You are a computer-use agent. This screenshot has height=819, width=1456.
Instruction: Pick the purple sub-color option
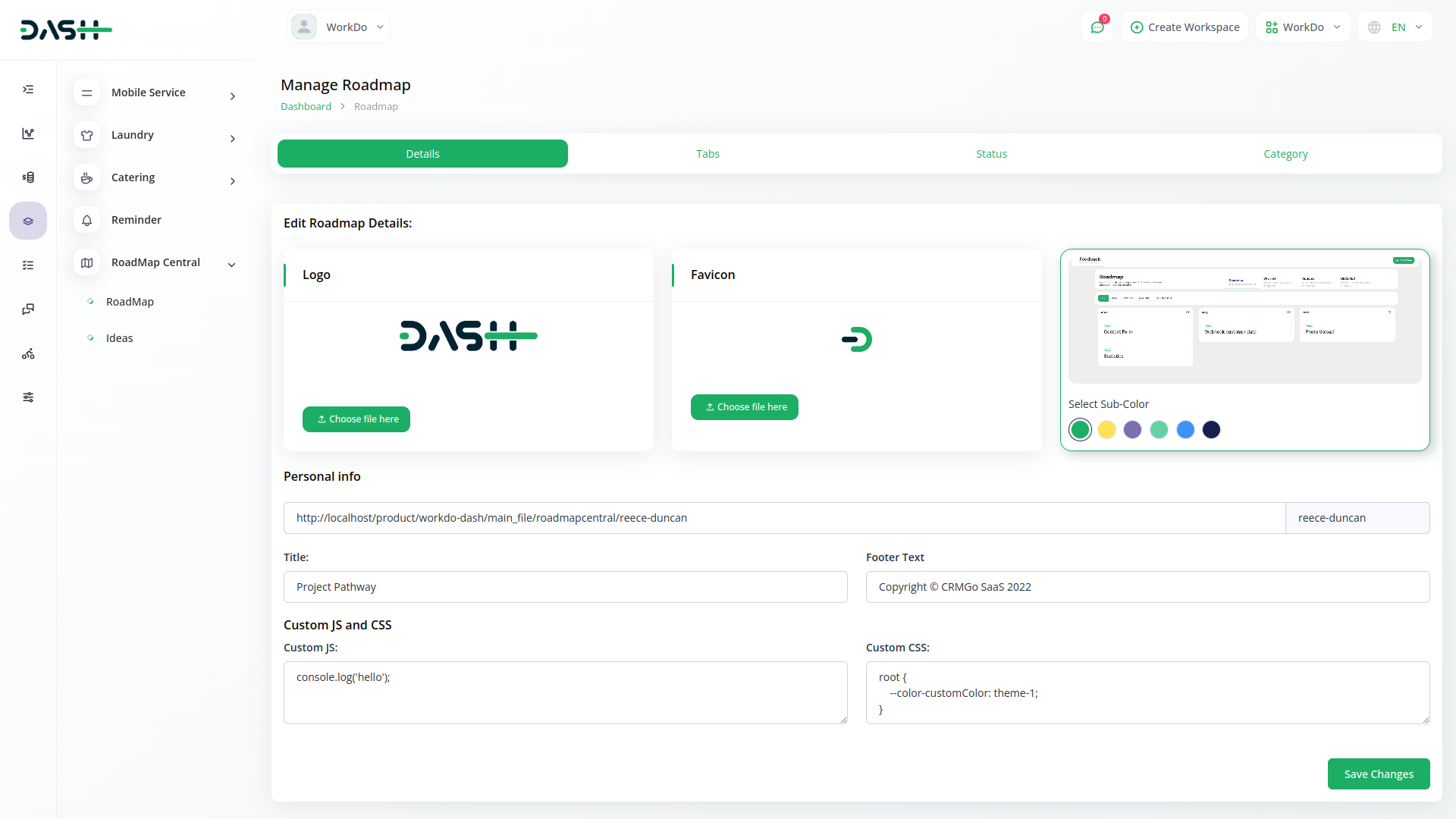1132,430
